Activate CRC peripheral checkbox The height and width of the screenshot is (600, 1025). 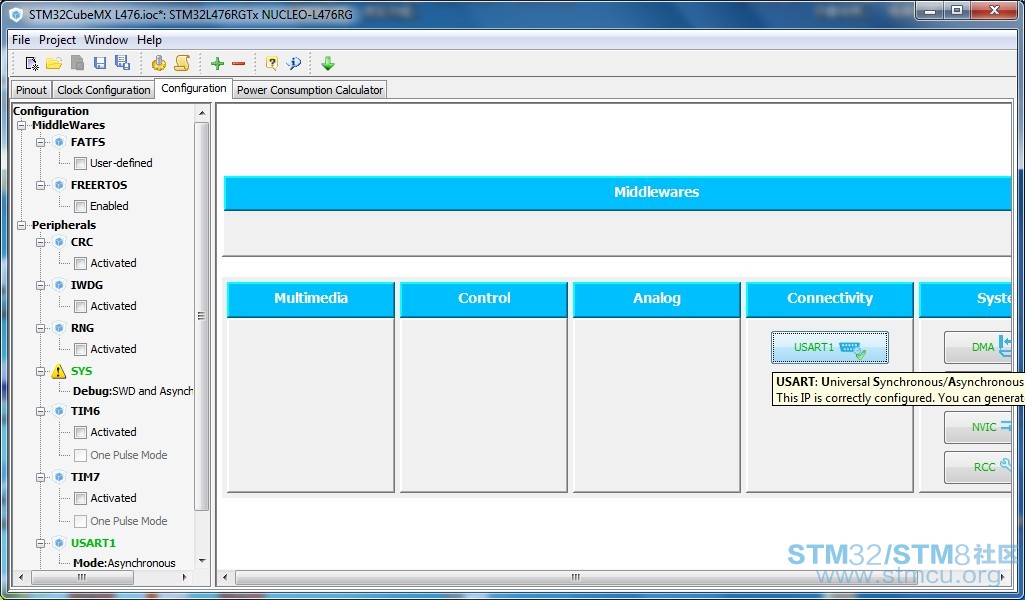point(80,263)
